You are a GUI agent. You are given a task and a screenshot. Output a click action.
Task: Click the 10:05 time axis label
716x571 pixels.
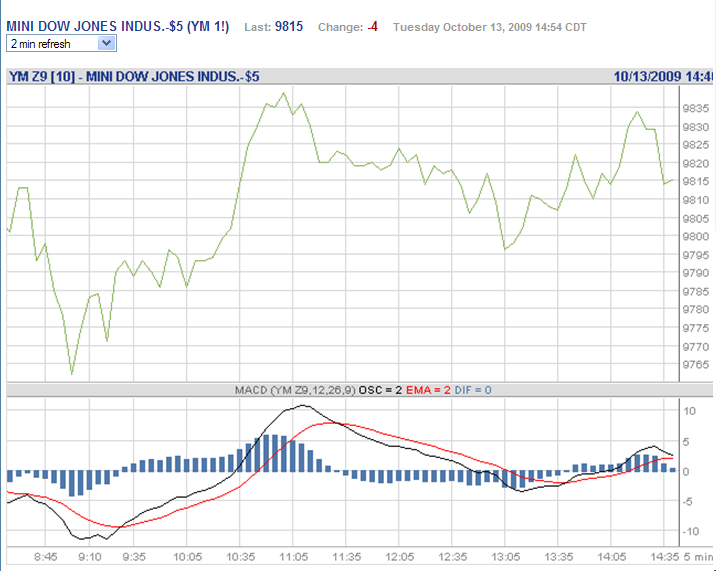[187, 557]
